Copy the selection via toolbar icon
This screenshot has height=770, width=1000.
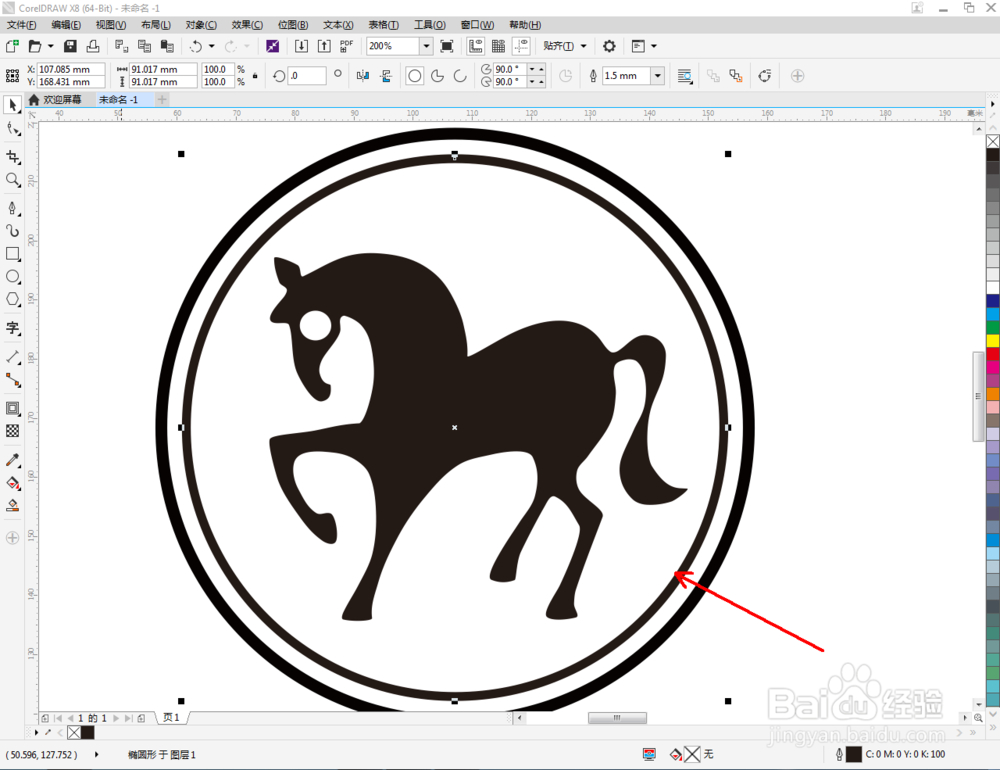click(145, 46)
